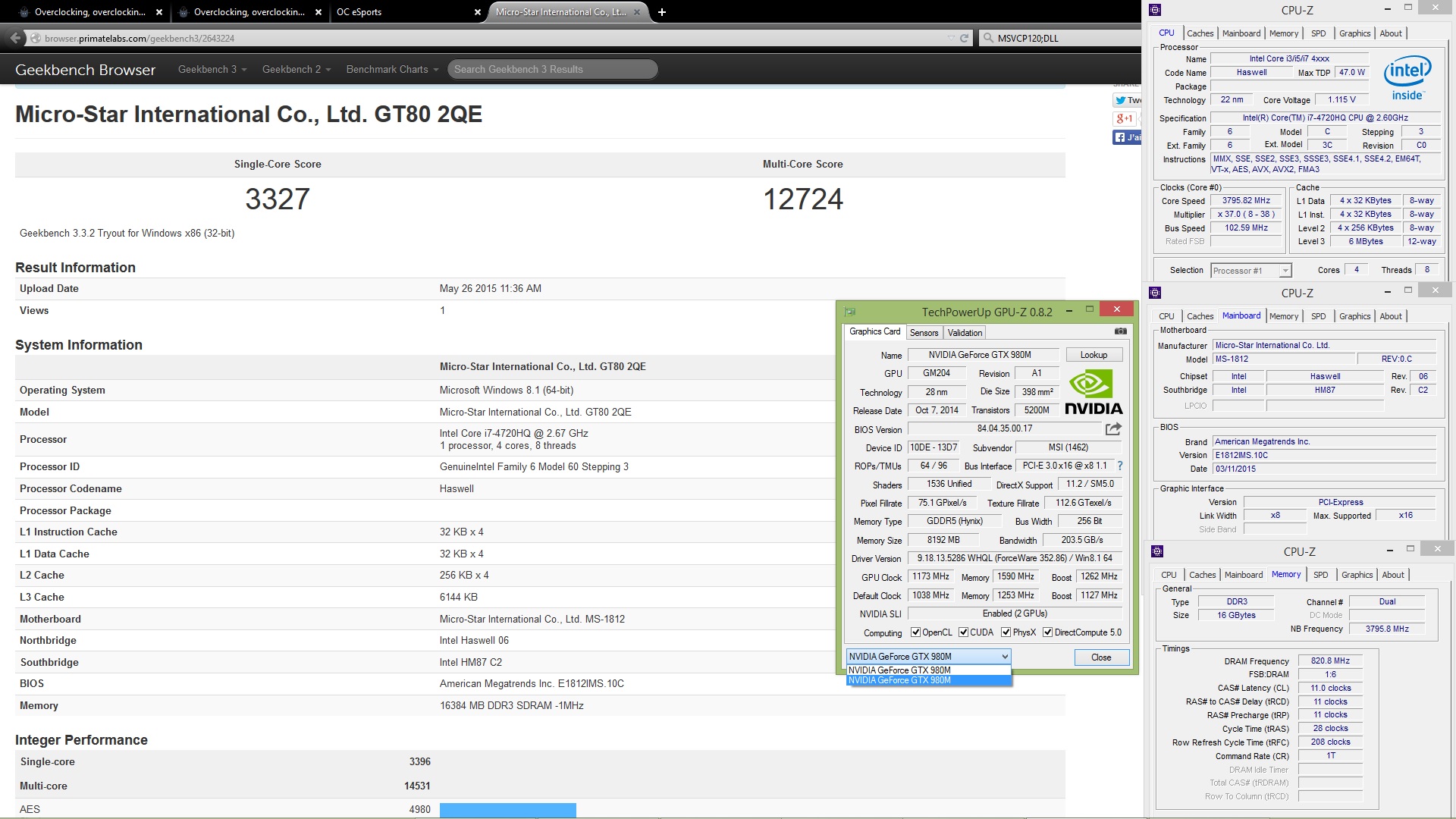The width and height of the screenshot is (1456, 819).
Task: Open Graphics tab in Memory CPU-Z window
Action: (1357, 575)
